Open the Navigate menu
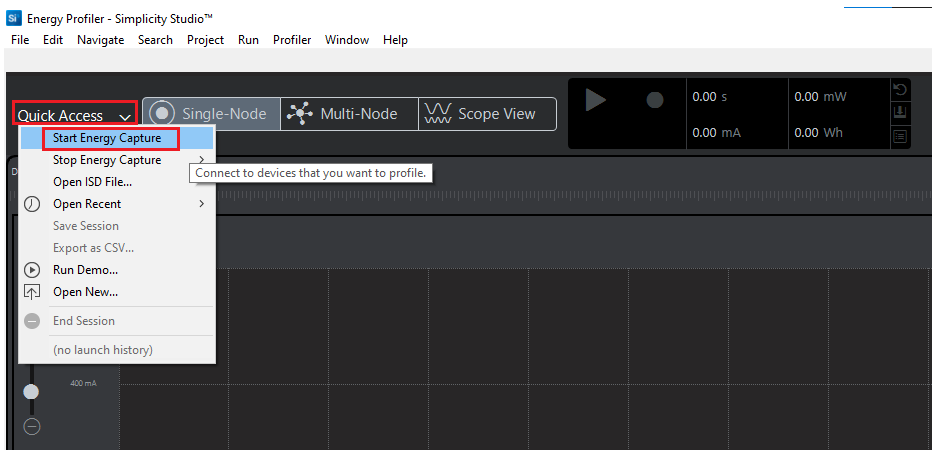 tap(100, 40)
